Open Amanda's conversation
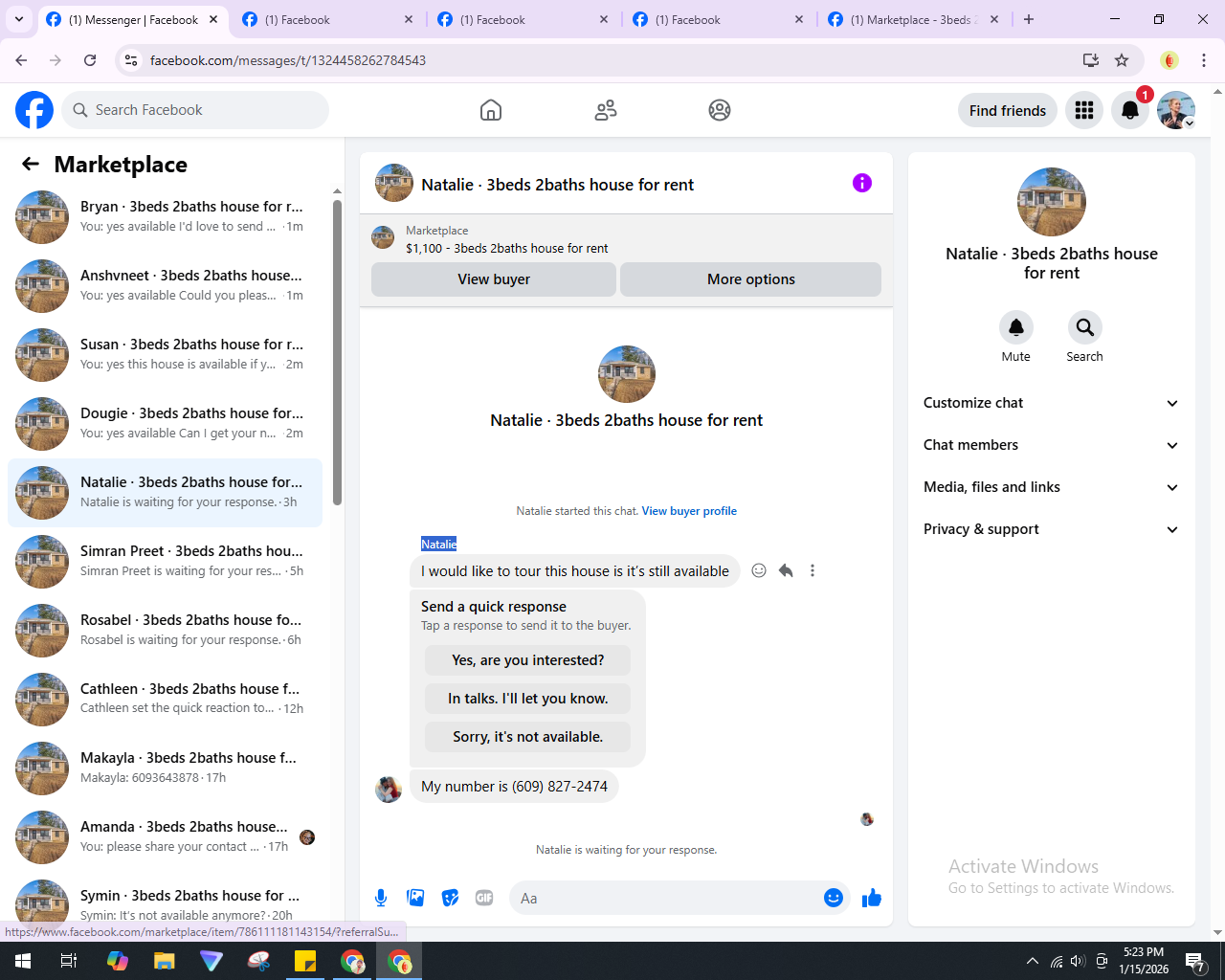1225x980 pixels. pyautogui.click(x=165, y=837)
